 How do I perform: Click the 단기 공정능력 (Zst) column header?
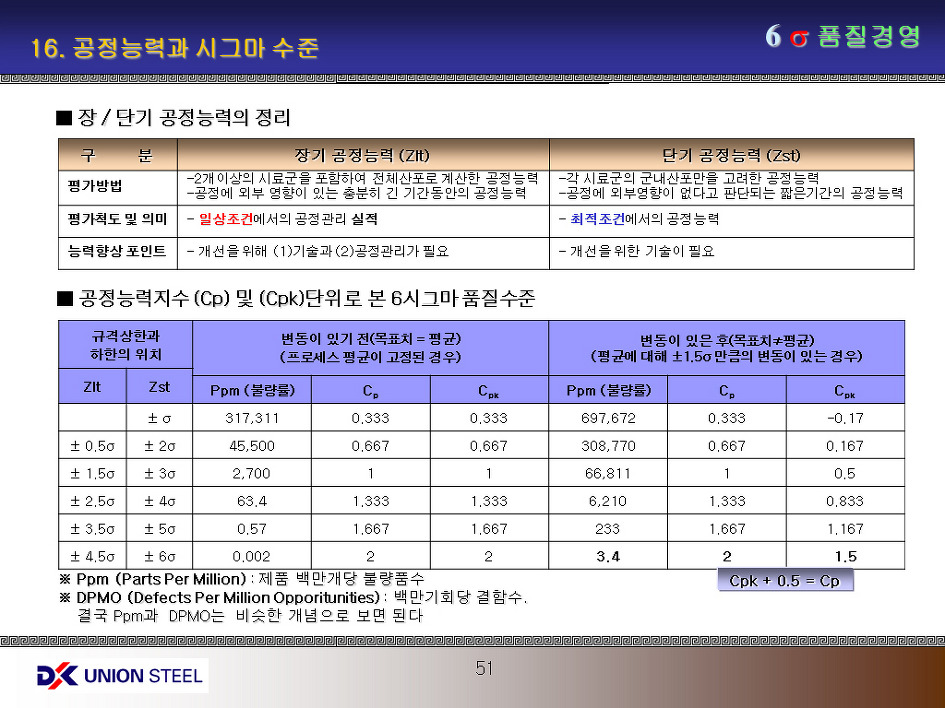[731, 154]
